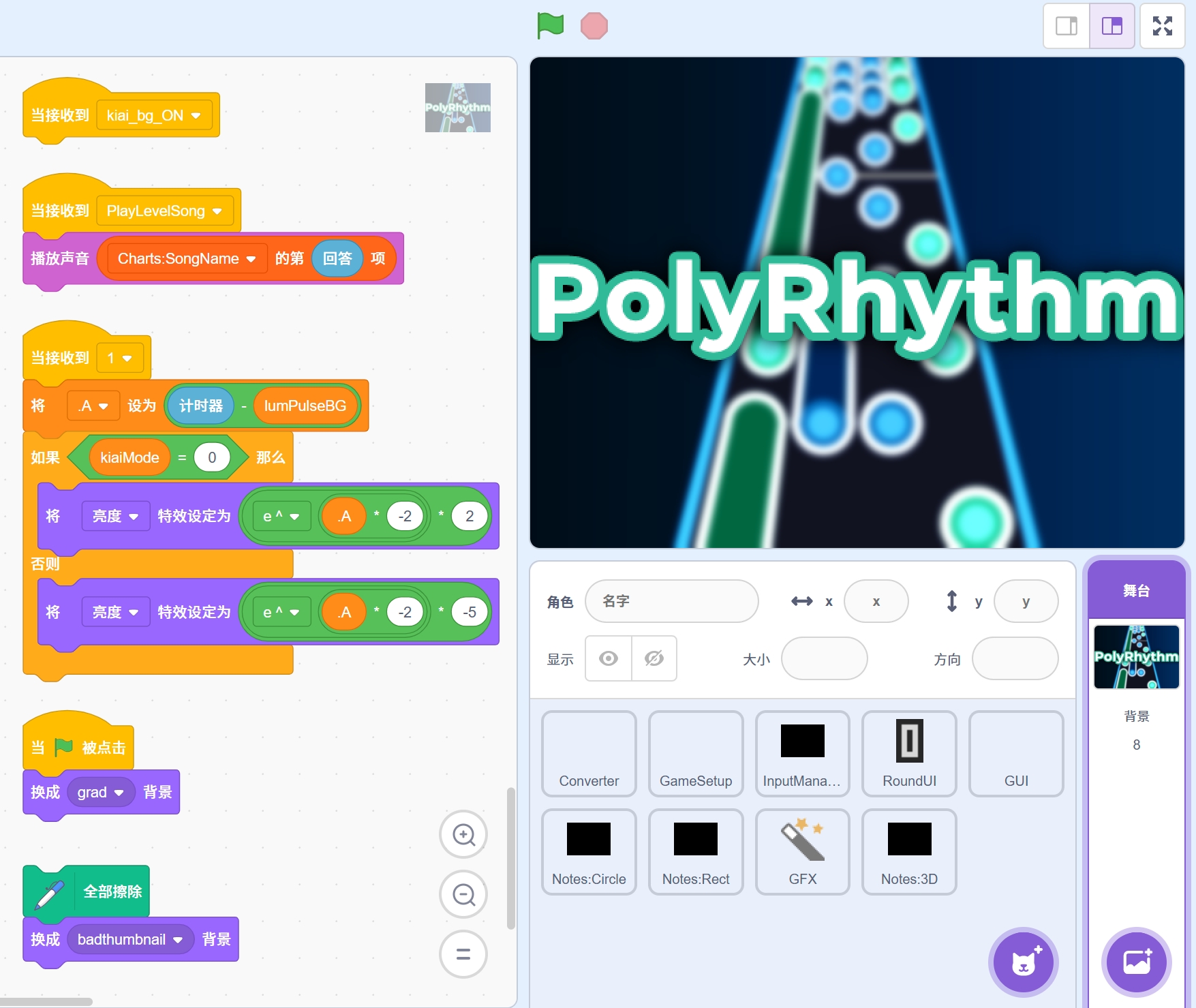Viewport: 1196px width, 1008px height.
Task: Click the green flag to run project
Action: [x=550, y=26]
